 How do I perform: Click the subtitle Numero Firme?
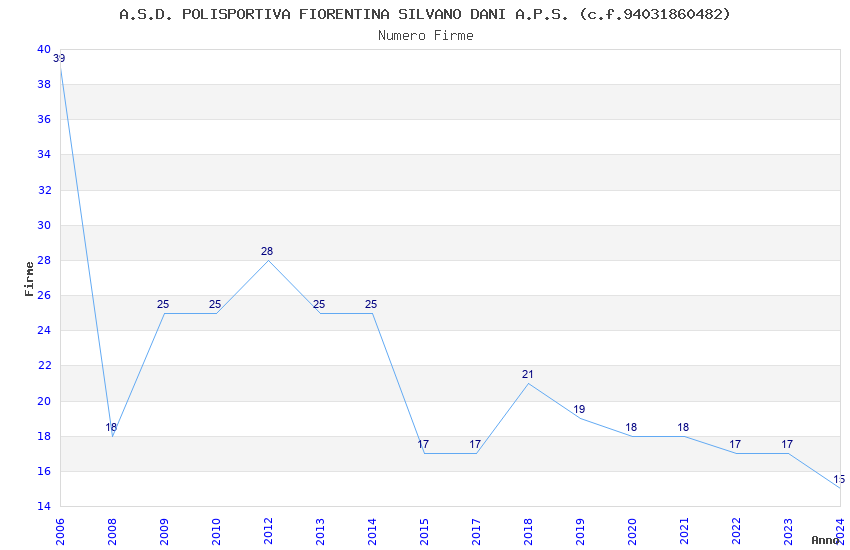tap(426, 35)
